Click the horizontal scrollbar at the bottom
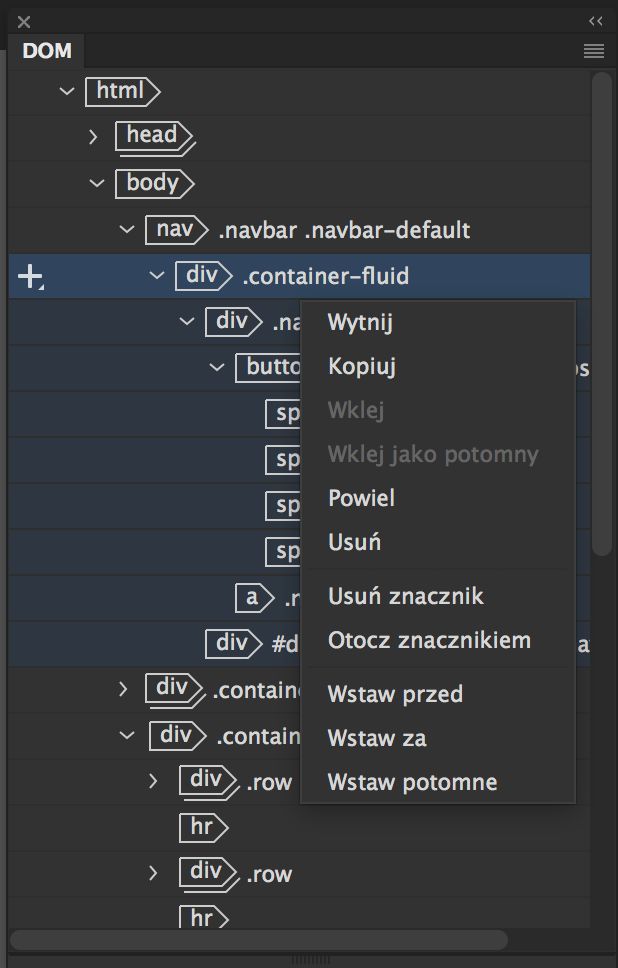This screenshot has height=968, width=618. 260,939
